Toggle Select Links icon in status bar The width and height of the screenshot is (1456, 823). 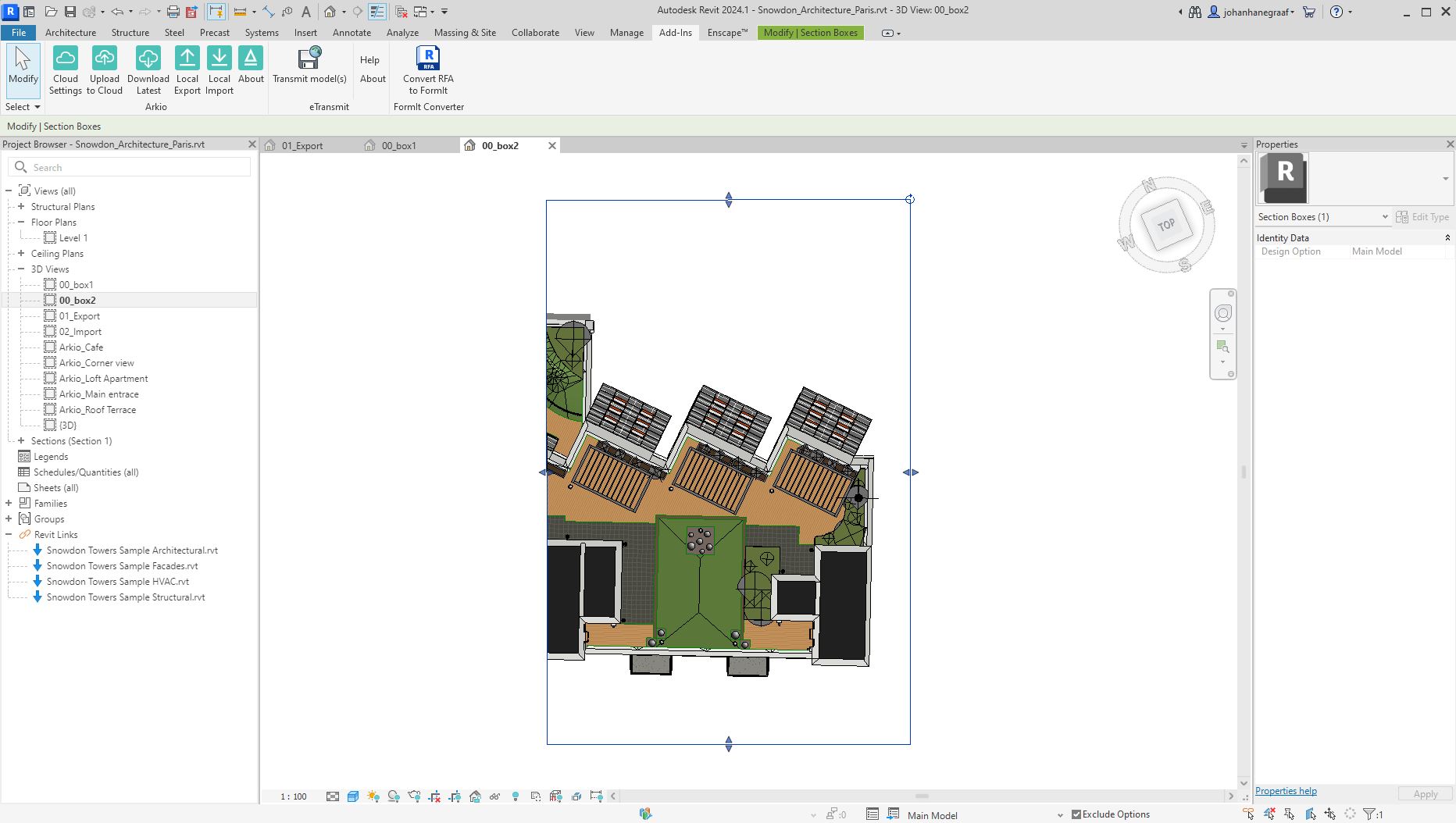tap(1249, 814)
